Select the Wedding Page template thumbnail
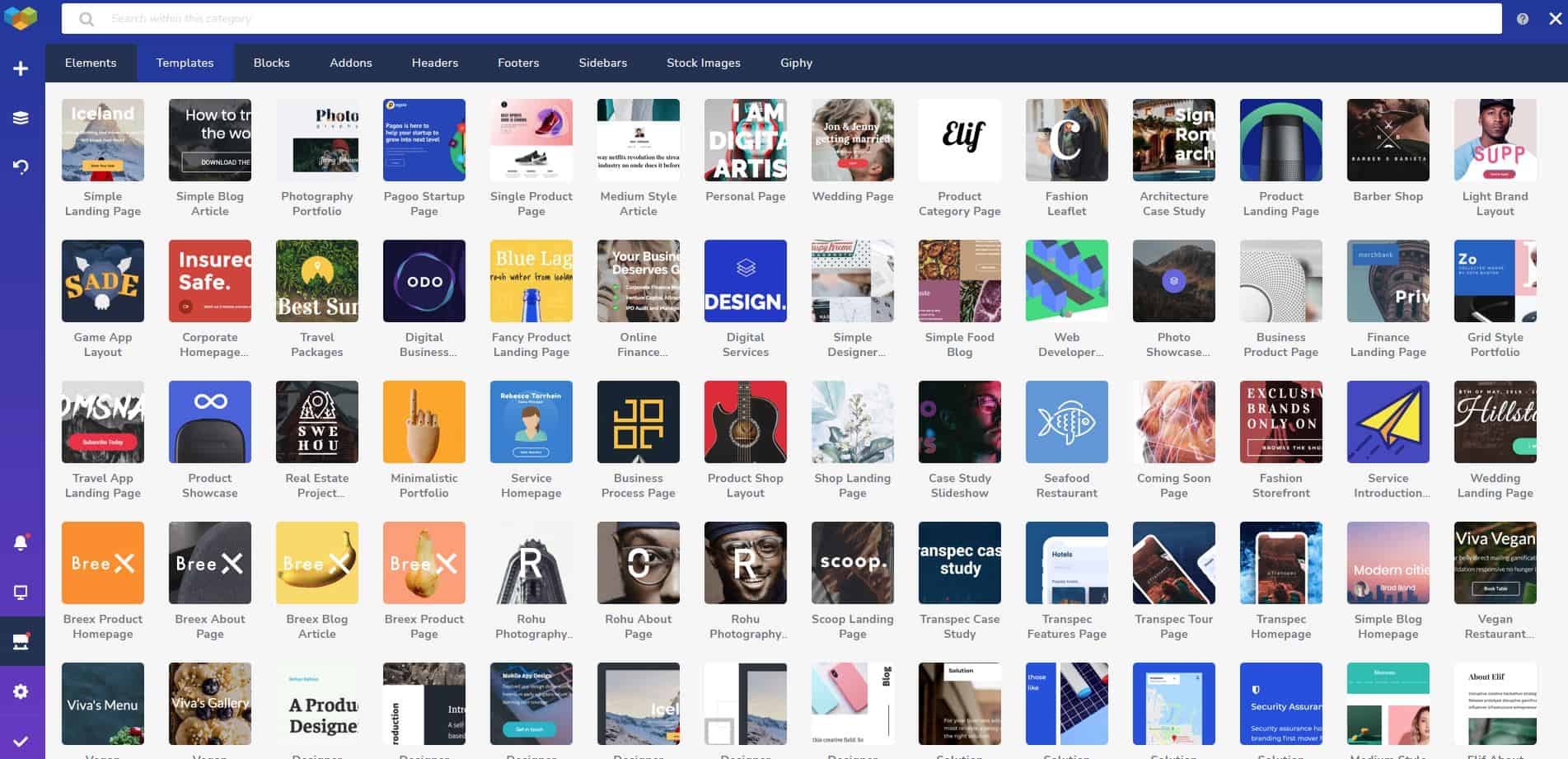 point(852,140)
